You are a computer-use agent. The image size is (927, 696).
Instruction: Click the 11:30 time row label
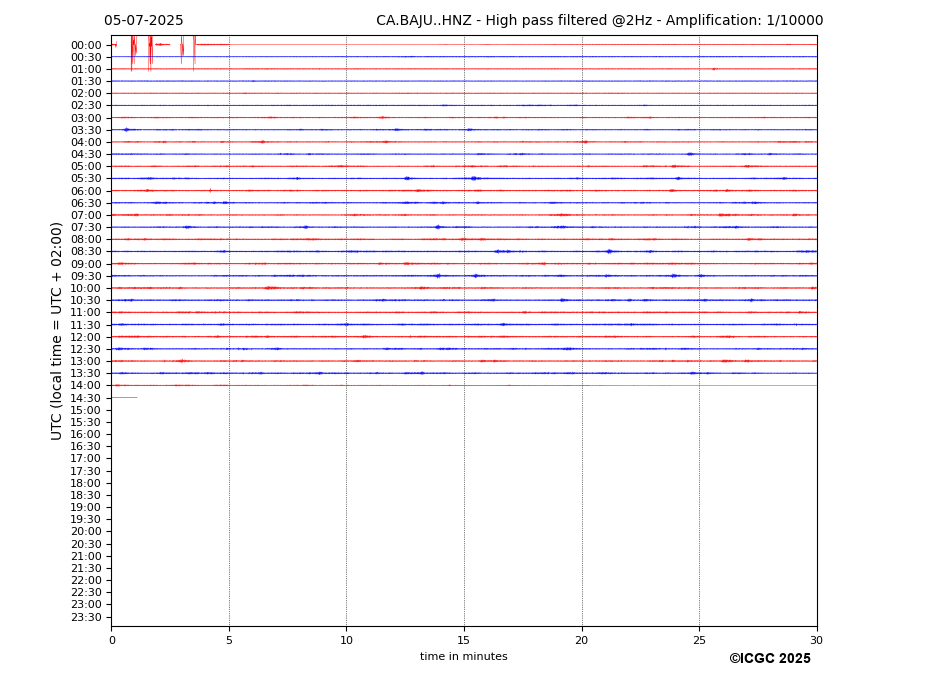pyautogui.click(x=86, y=325)
